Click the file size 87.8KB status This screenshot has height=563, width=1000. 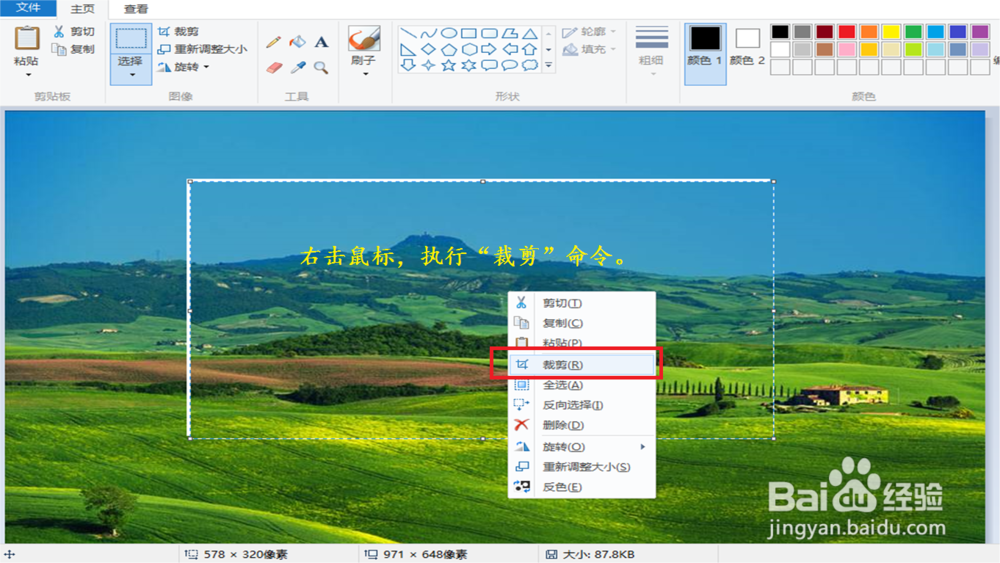click(x=590, y=554)
